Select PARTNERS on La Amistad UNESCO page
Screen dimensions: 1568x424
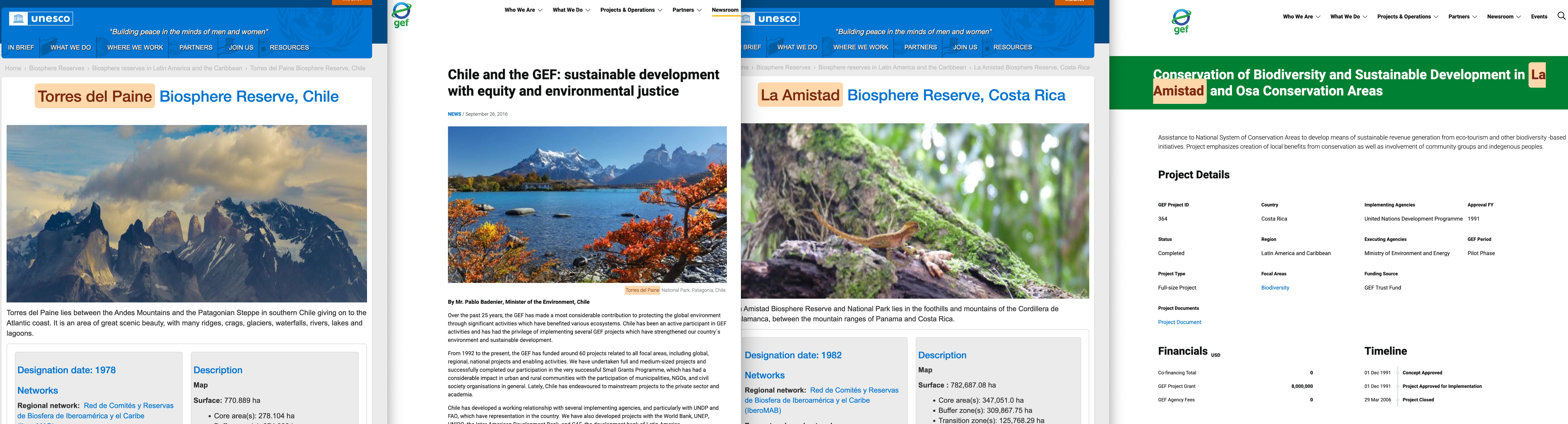tap(920, 47)
